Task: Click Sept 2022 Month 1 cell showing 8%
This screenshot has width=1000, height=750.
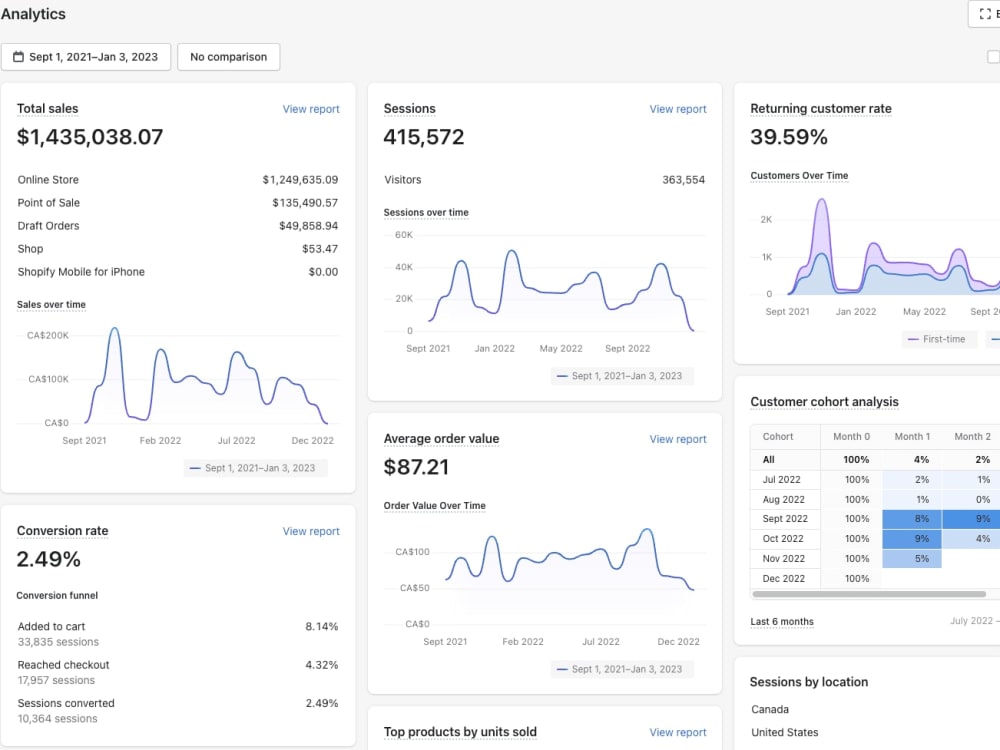Action: (912, 519)
